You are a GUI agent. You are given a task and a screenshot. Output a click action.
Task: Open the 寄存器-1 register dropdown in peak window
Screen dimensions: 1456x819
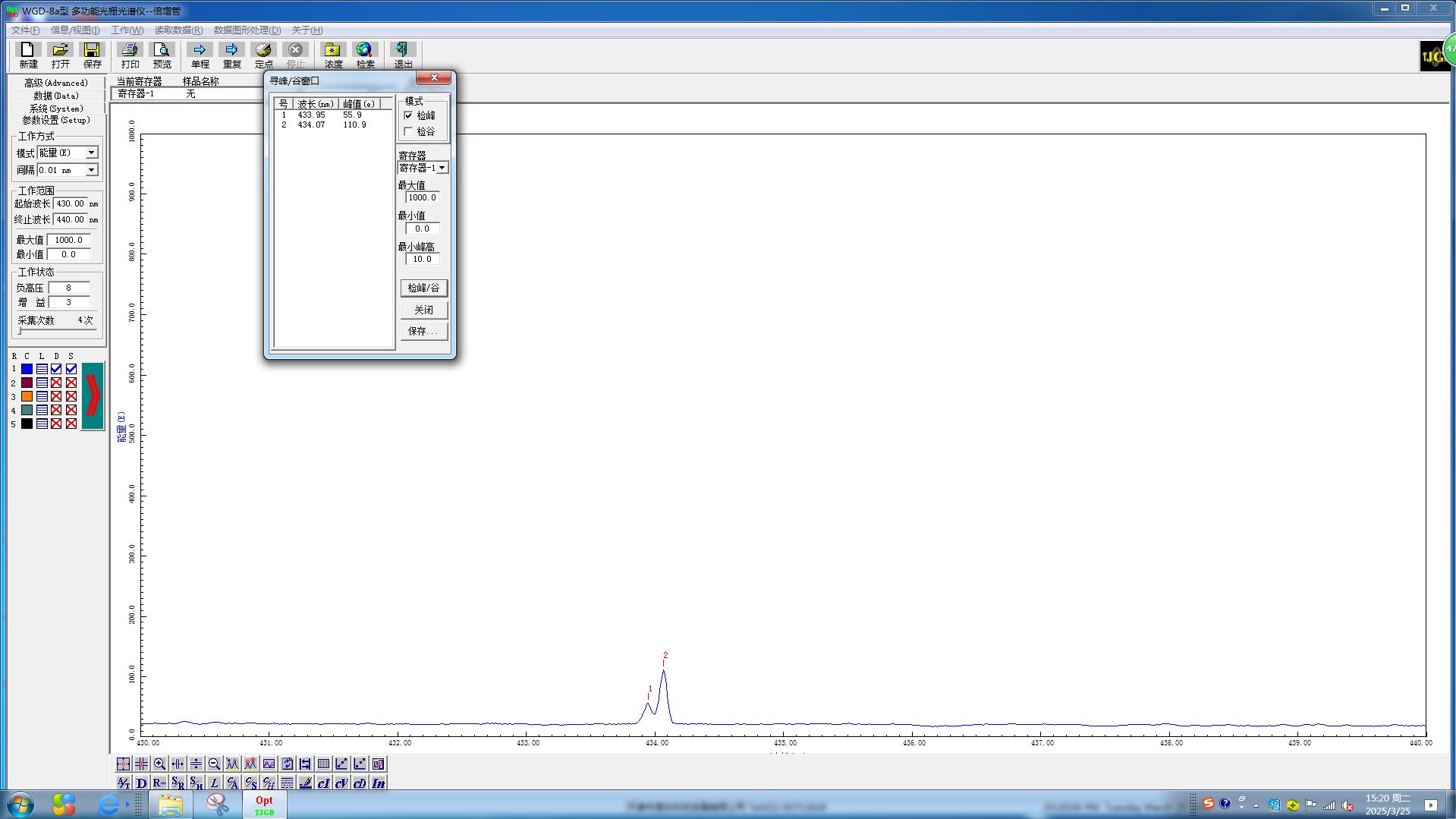[442, 168]
